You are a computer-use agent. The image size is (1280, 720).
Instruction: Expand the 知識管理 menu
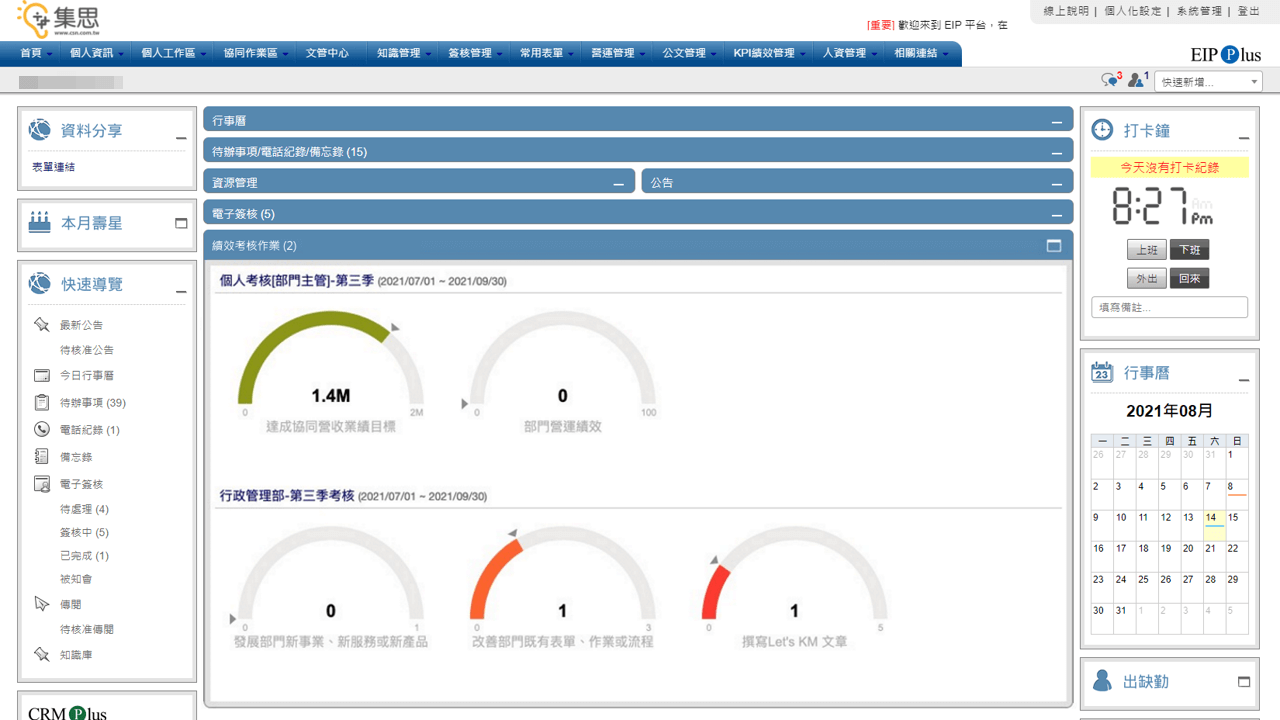click(404, 53)
